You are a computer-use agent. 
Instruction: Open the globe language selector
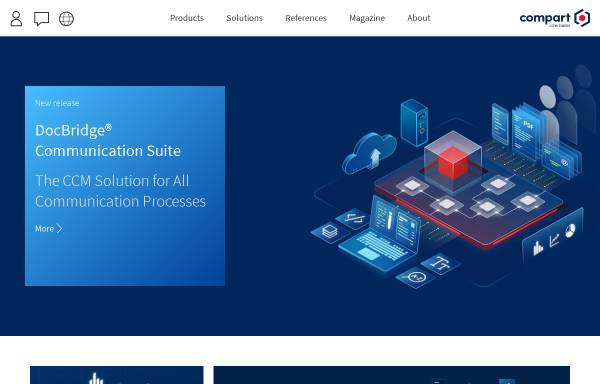coord(66,18)
